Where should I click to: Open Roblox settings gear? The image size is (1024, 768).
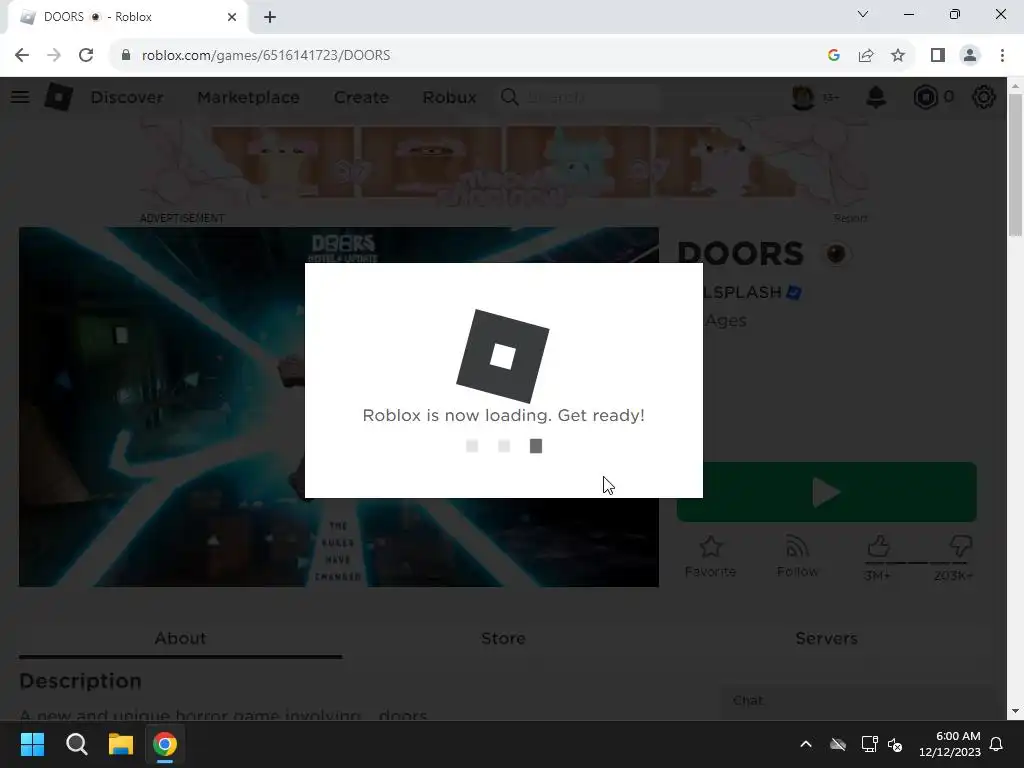click(x=984, y=97)
